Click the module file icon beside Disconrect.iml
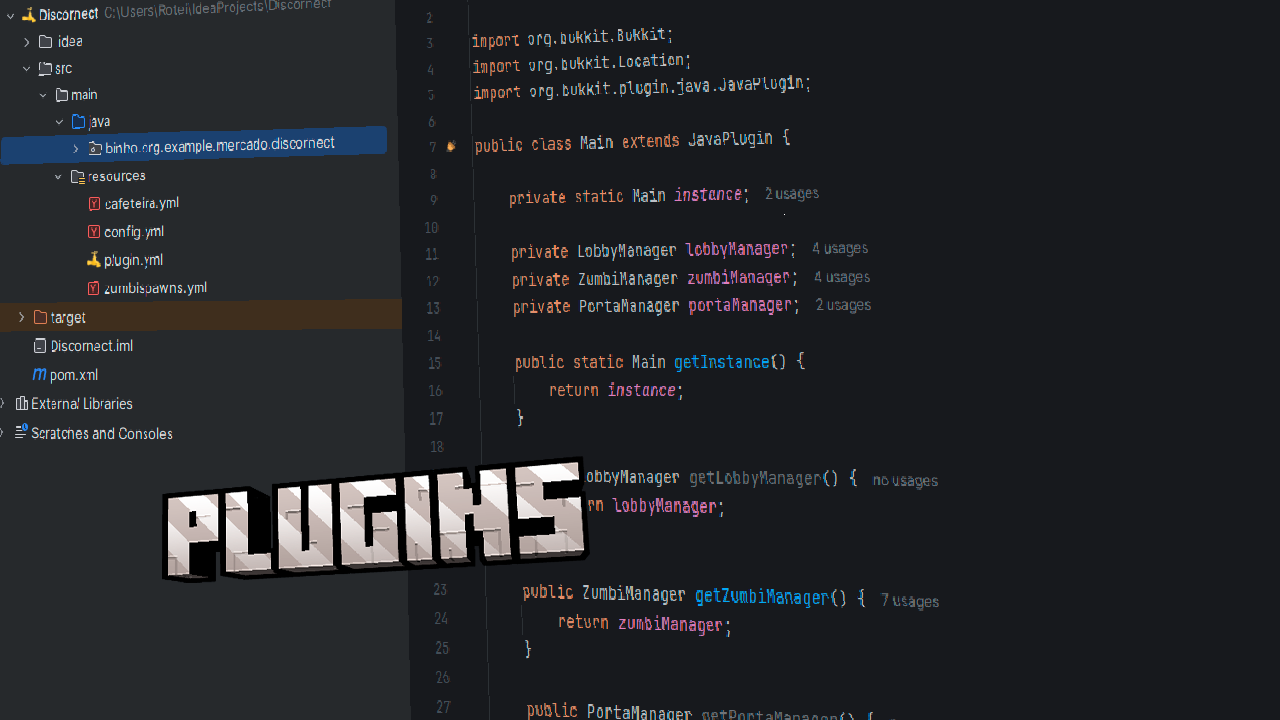 (x=38, y=345)
